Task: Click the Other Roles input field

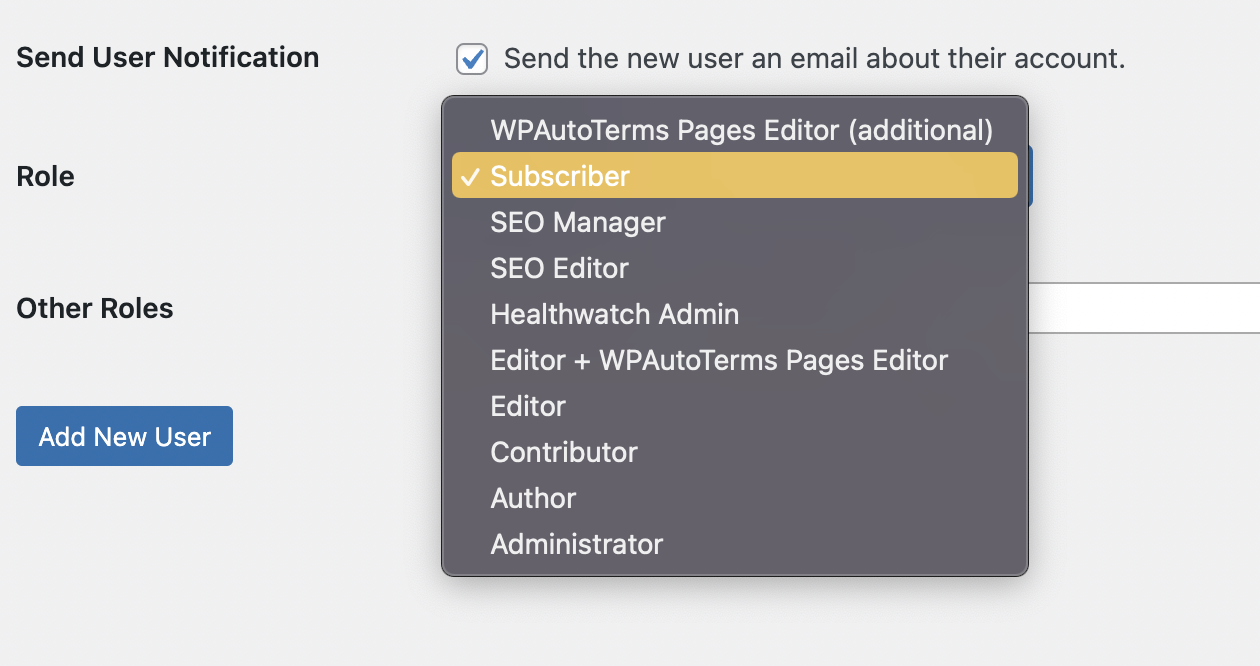Action: pos(1143,308)
